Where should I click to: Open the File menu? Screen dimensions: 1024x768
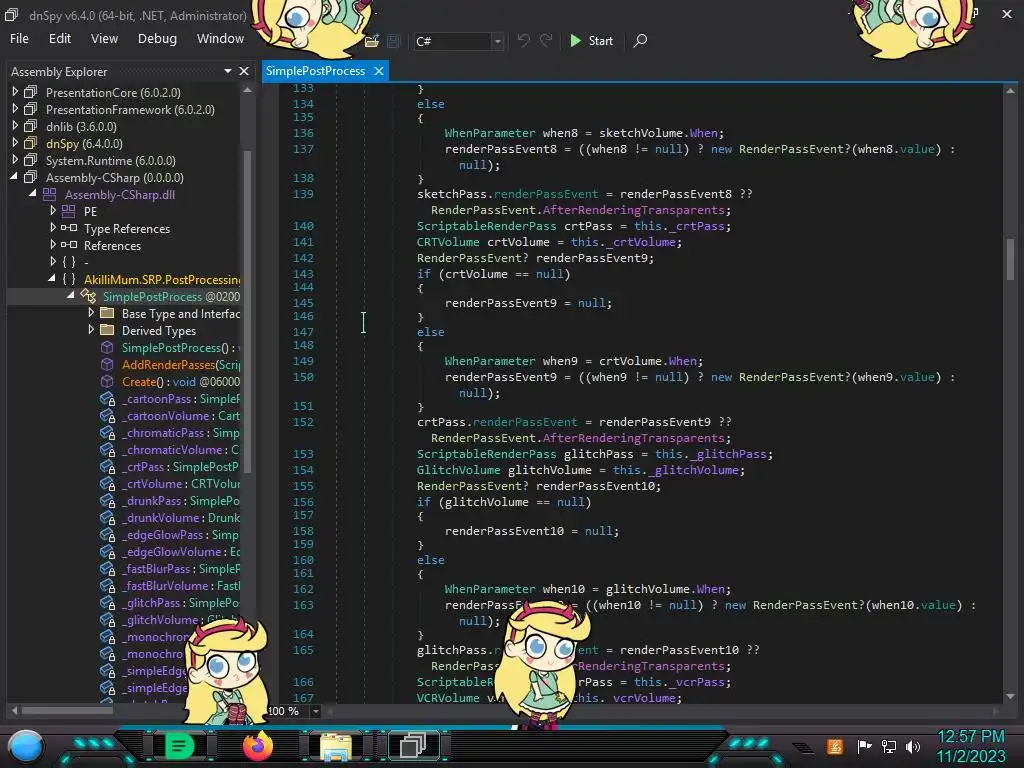(x=19, y=39)
